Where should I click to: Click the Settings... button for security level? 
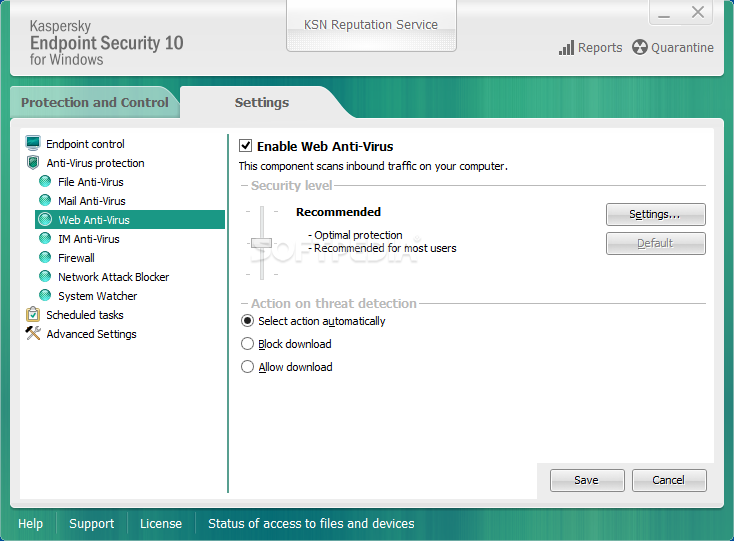pyautogui.click(x=655, y=214)
